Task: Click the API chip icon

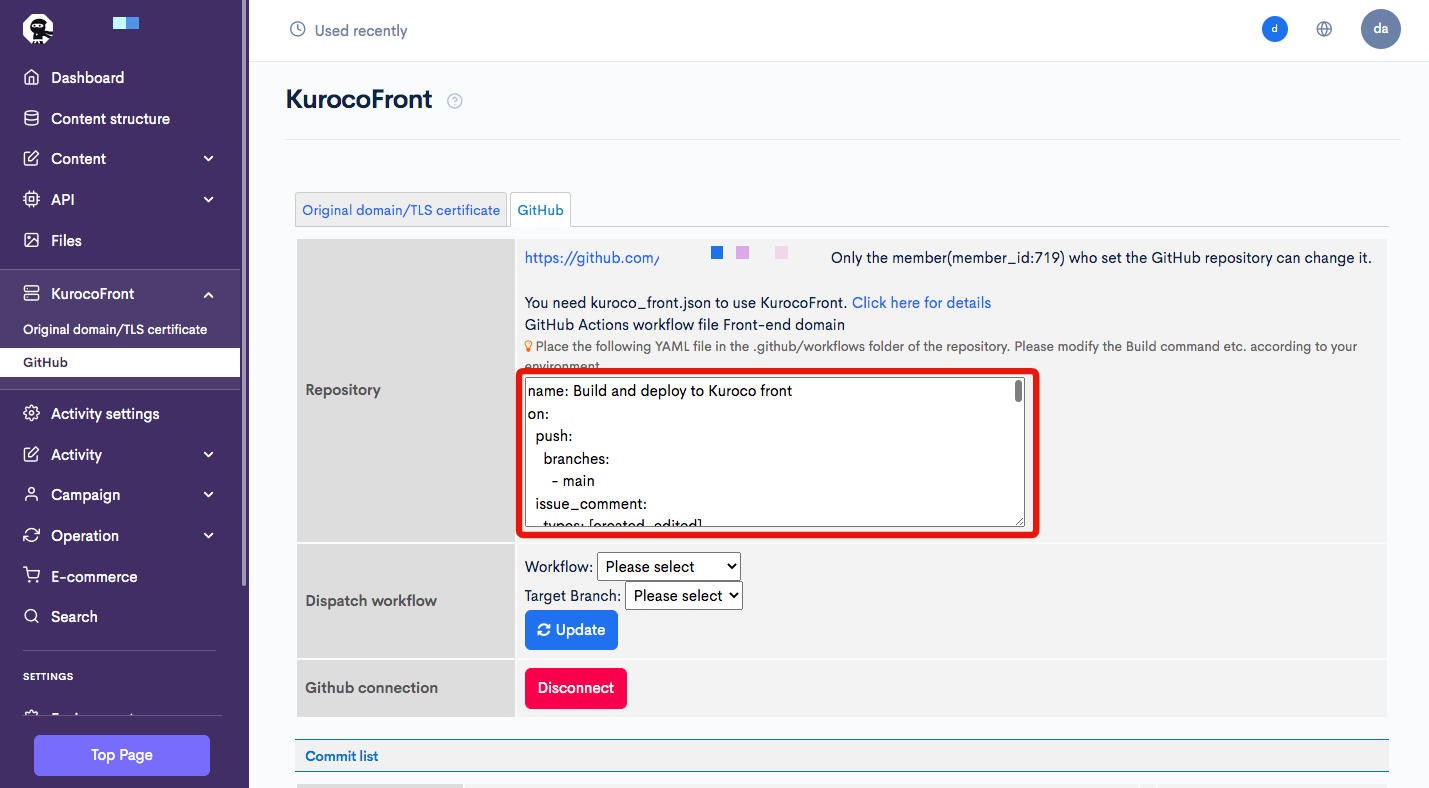Action: (32, 199)
